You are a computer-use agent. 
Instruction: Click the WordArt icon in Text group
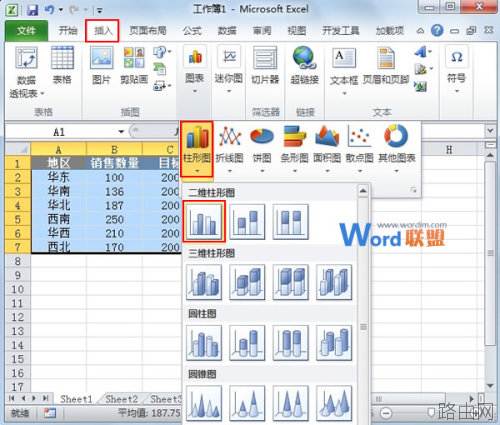[422, 52]
